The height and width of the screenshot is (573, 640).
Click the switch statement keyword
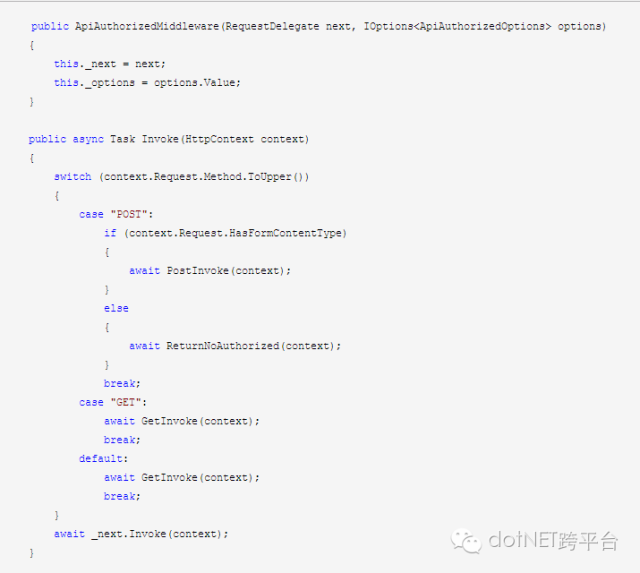click(73, 177)
